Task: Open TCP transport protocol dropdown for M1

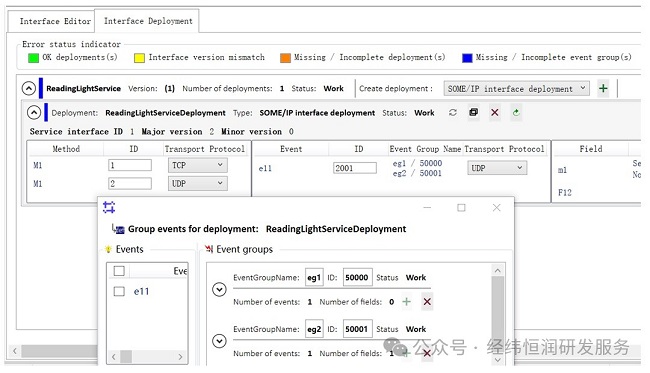Action: [x=197, y=165]
